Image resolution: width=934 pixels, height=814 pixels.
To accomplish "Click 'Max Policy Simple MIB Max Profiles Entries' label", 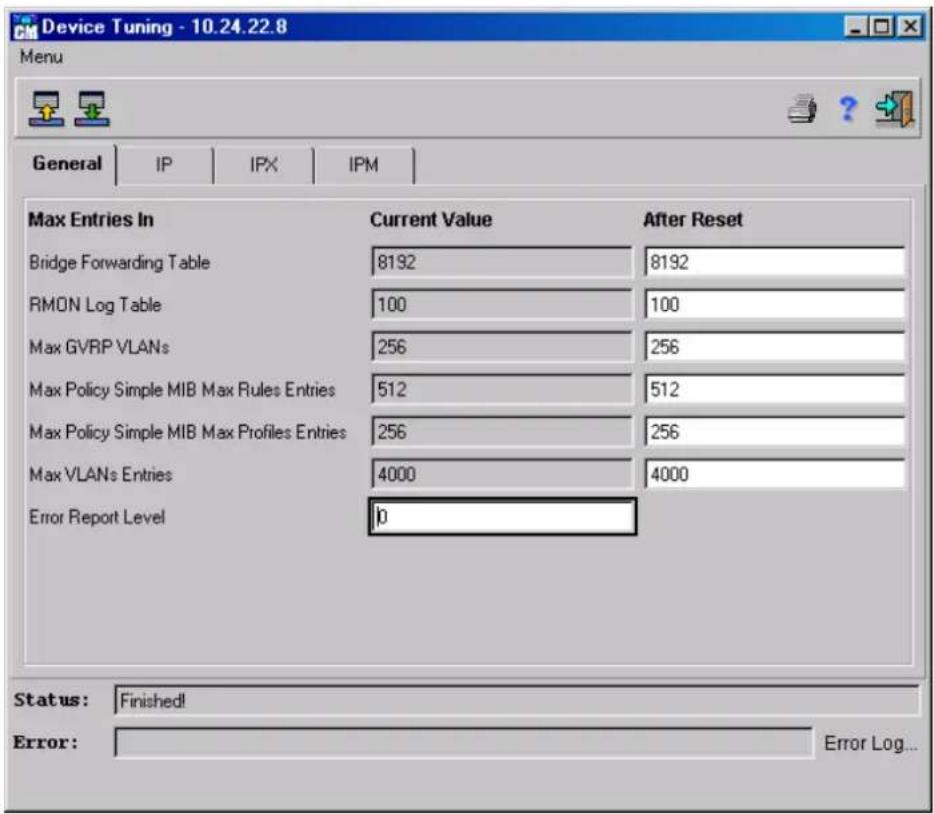I will pyautogui.click(x=188, y=432).
